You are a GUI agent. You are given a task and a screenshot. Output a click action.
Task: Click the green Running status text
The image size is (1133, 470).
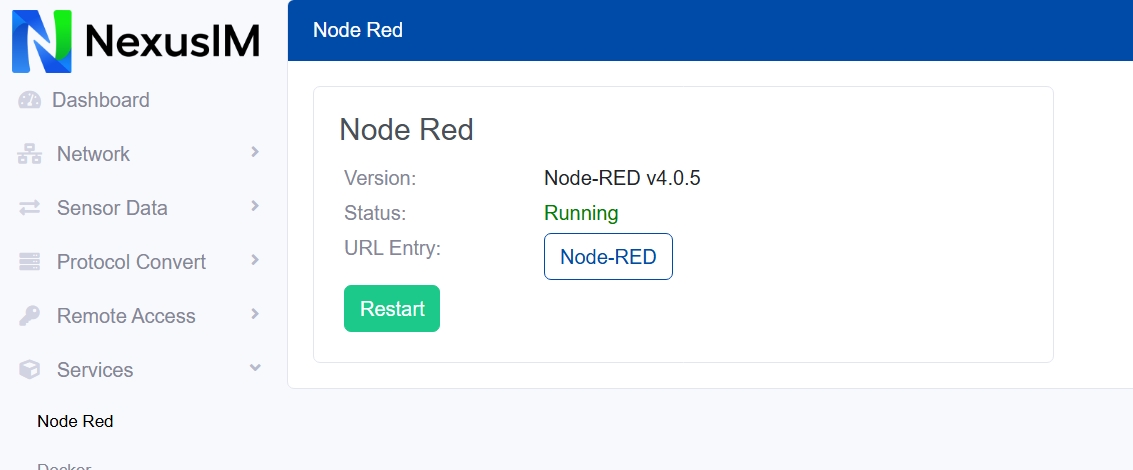581,213
